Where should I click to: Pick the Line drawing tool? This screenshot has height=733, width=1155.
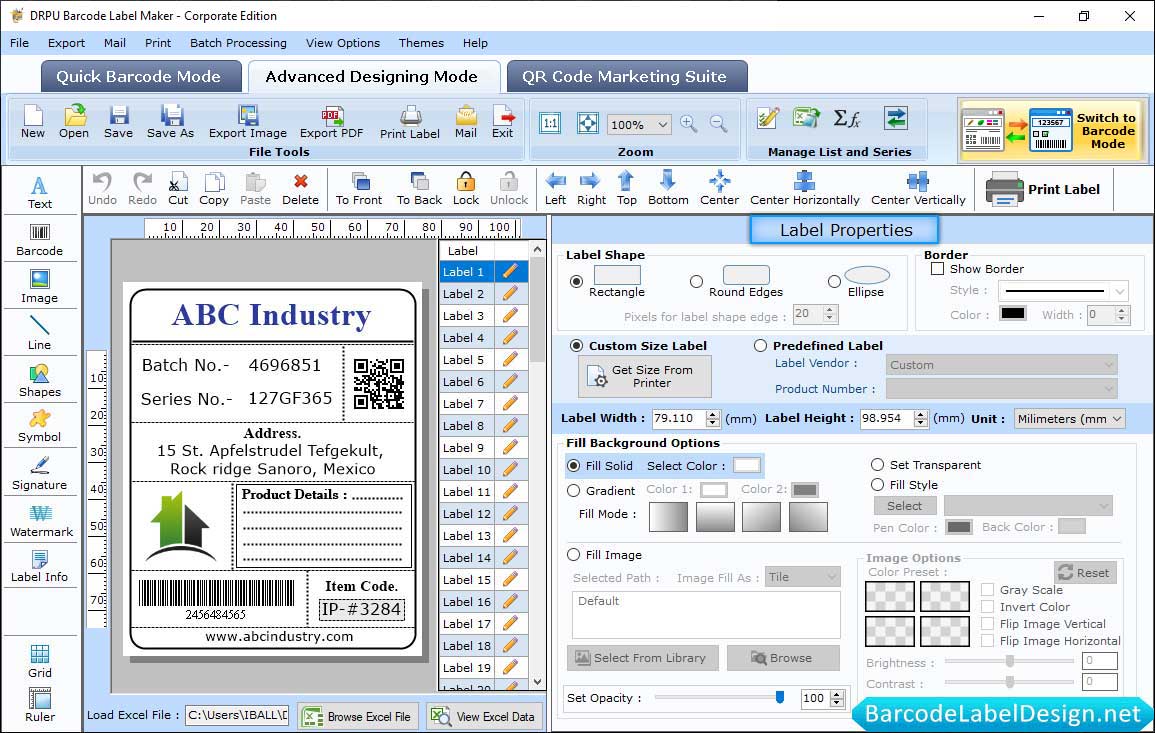click(40, 333)
